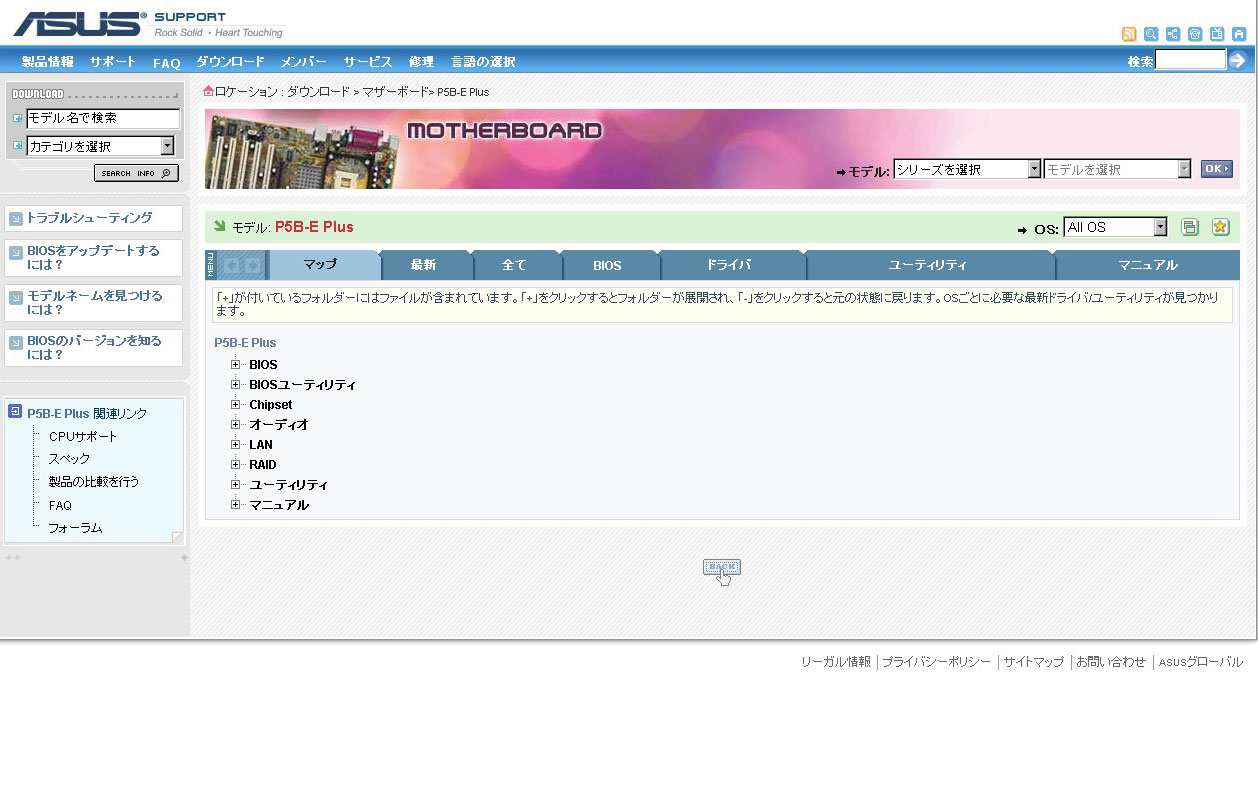Image resolution: width=1258 pixels, height=809 pixels.
Task: Click the icon beside model name search field
Action: tap(17, 118)
